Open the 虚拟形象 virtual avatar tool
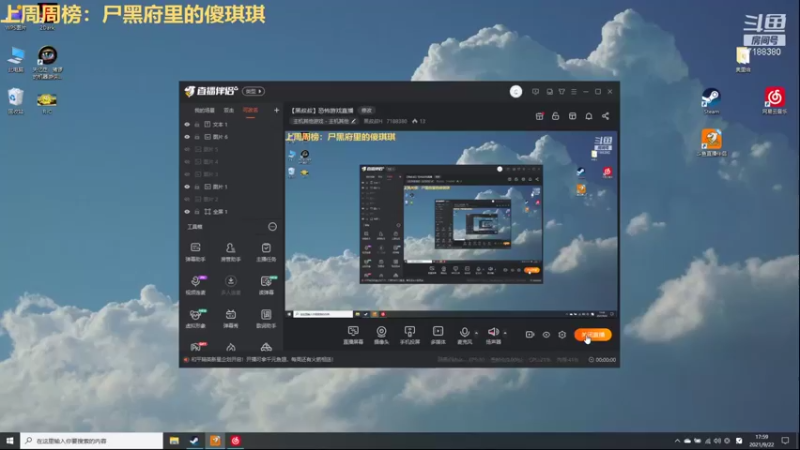 pyautogui.click(x=195, y=318)
